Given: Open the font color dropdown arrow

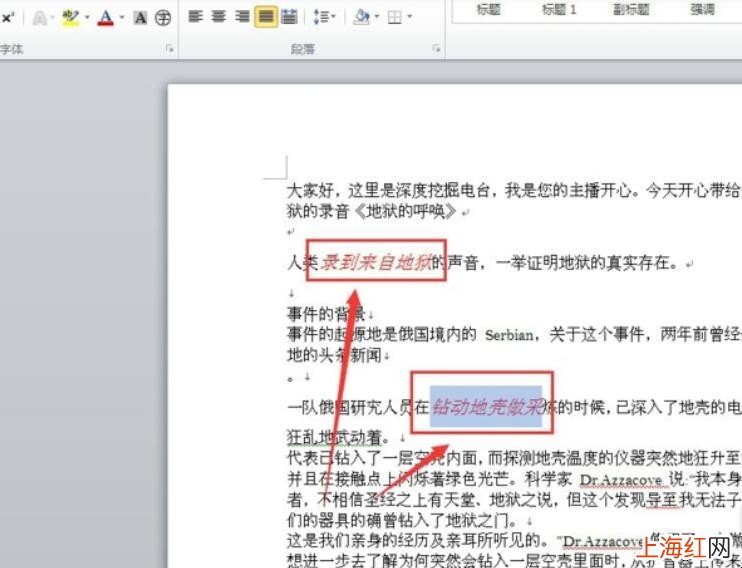Looking at the screenshot, I should click(x=122, y=18).
